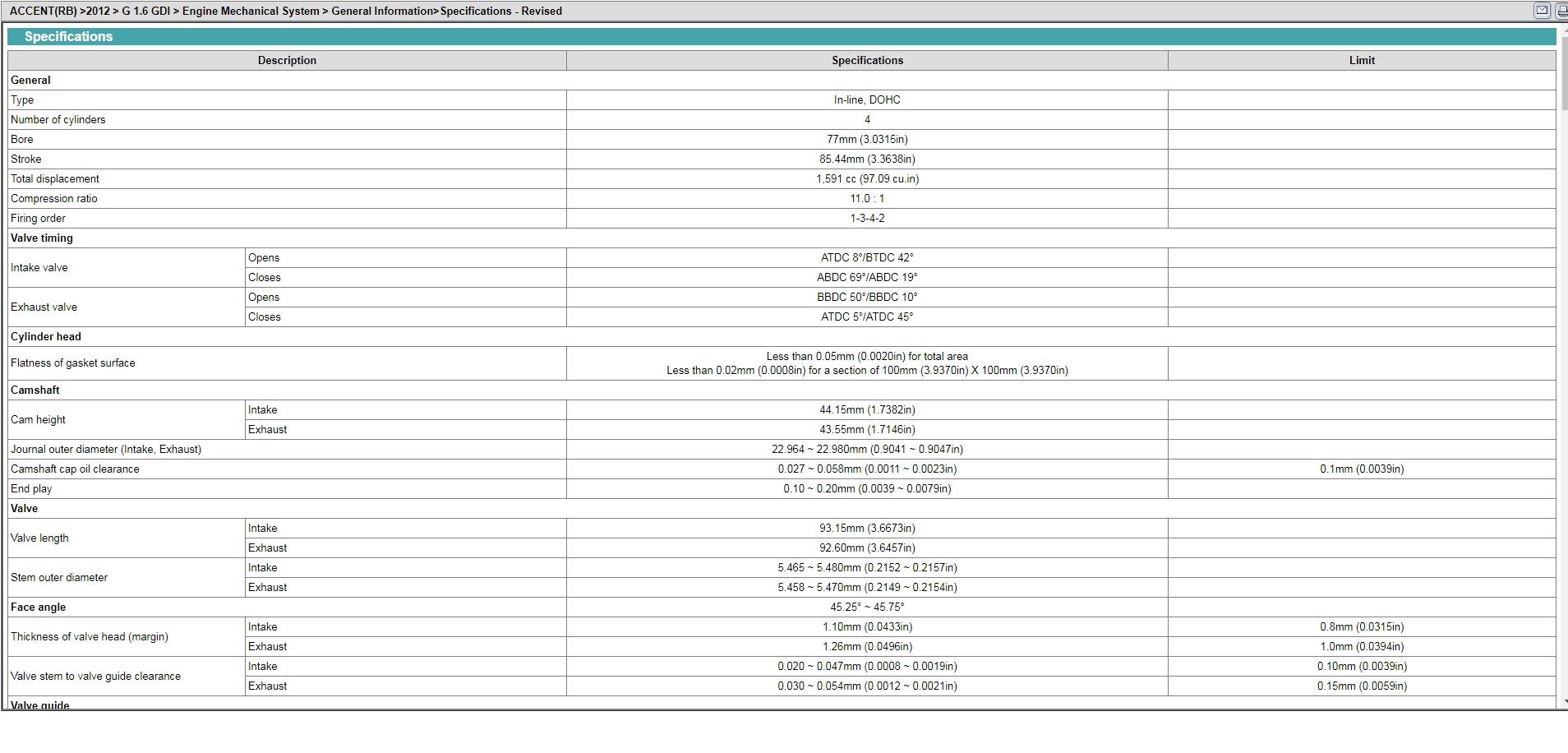The image size is (1568, 753).
Task: Click the 1,591 cc displacement value
Action: (867, 178)
